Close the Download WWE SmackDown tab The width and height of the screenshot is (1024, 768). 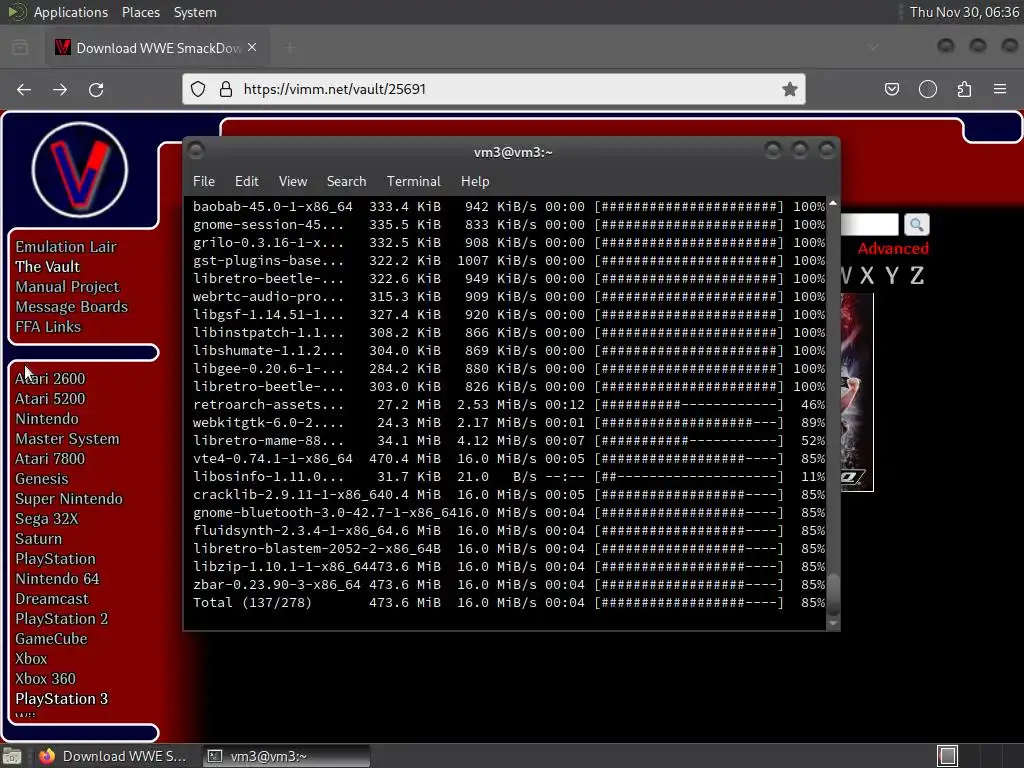(252, 48)
